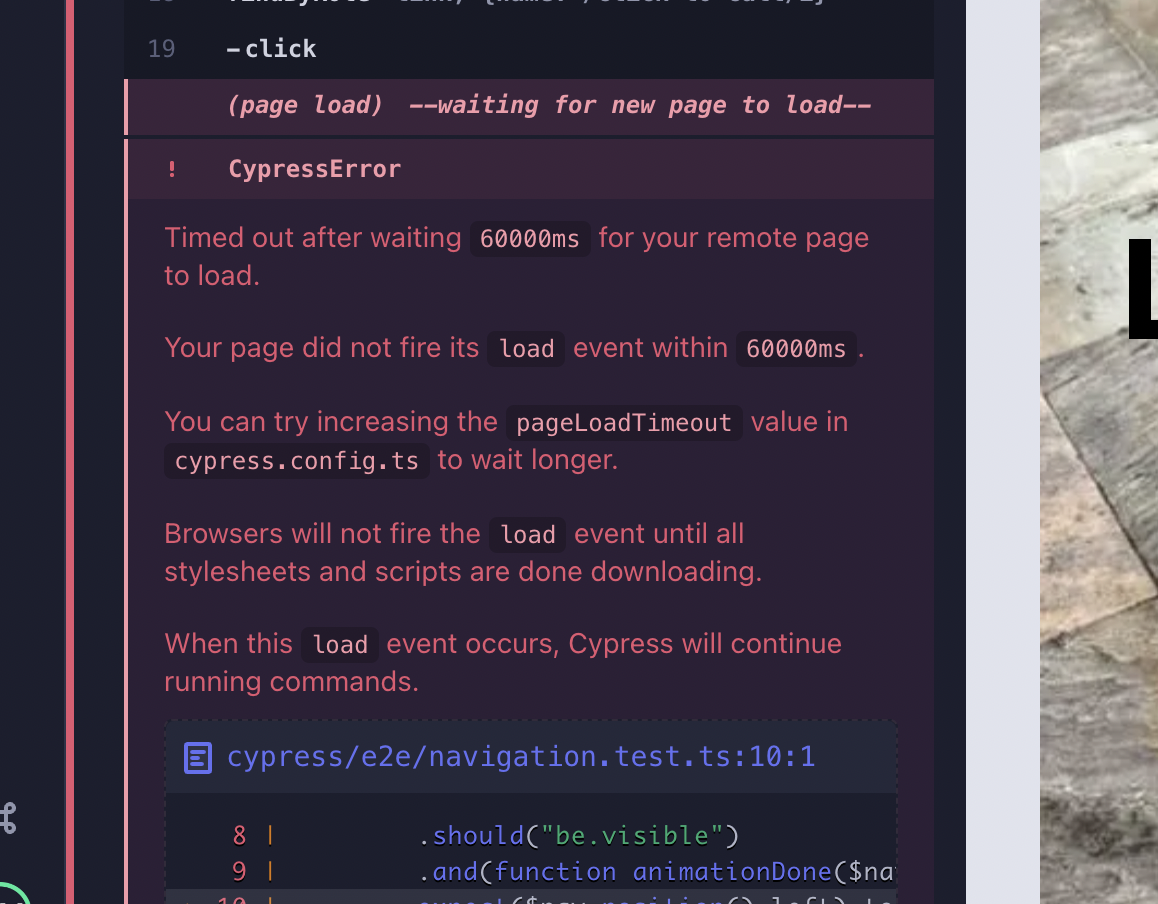1158x904 pixels.
Task: Click the first 60000ms timeout value
Action: click(530, 239)
